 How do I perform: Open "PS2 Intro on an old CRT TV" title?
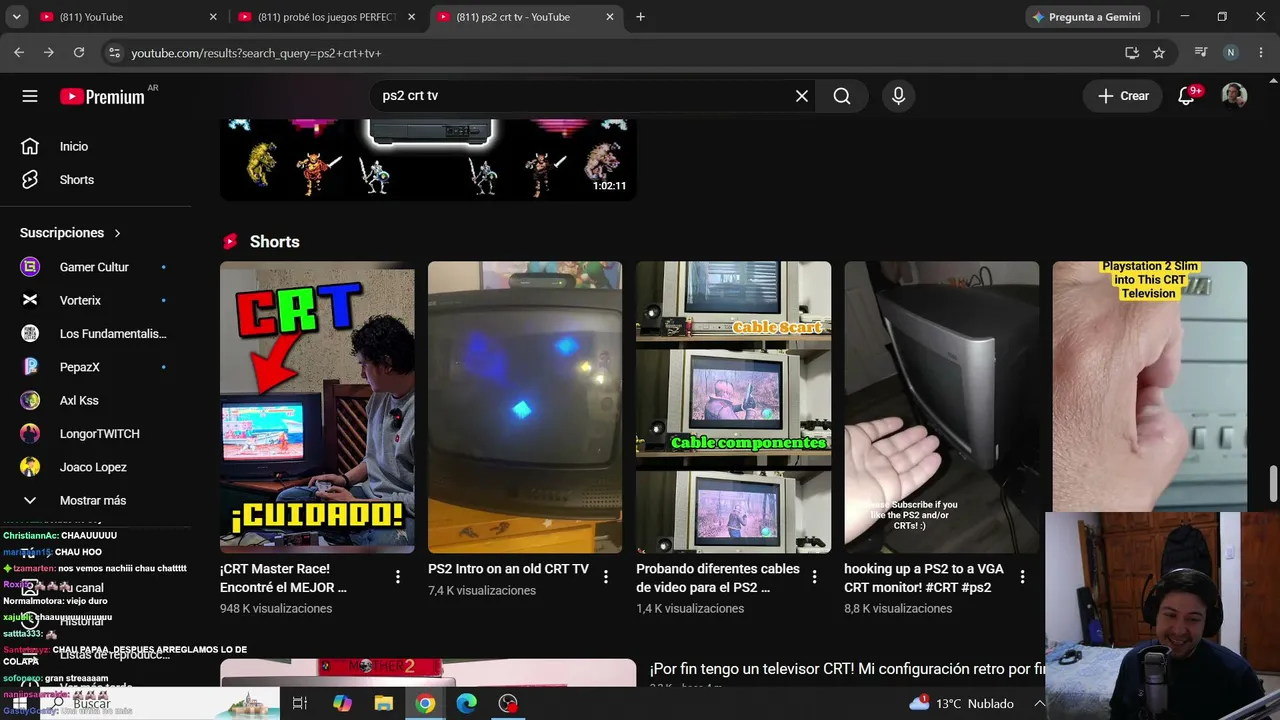(x=508, y=569)
